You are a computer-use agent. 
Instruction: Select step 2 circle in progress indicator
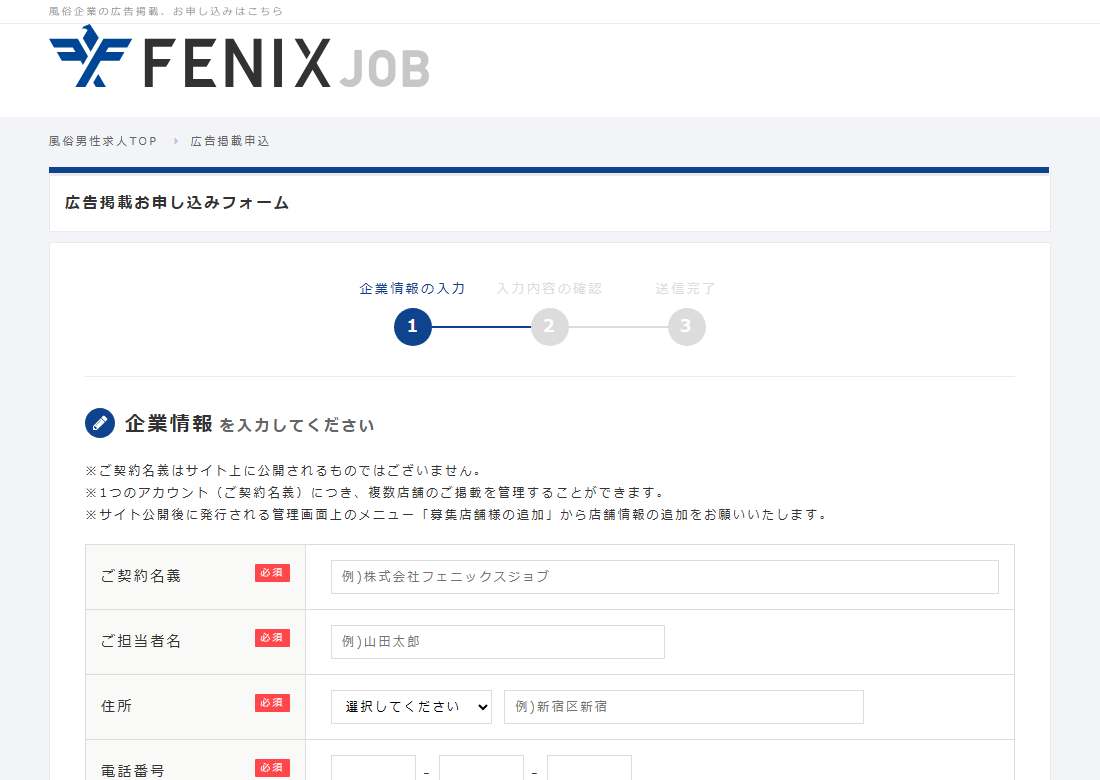pyautogui.click(x=549, y=326)
